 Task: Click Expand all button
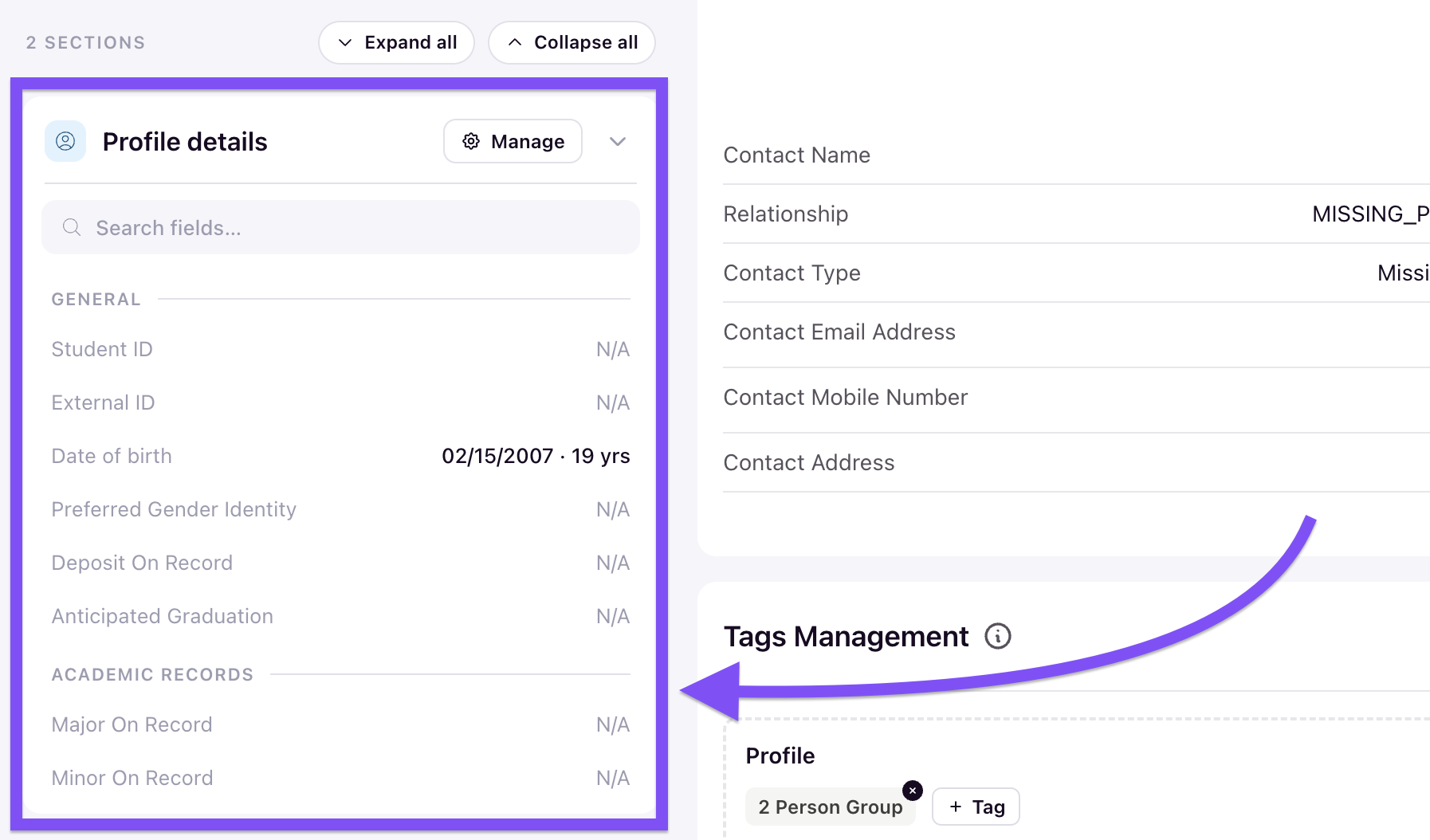[397, 42]
